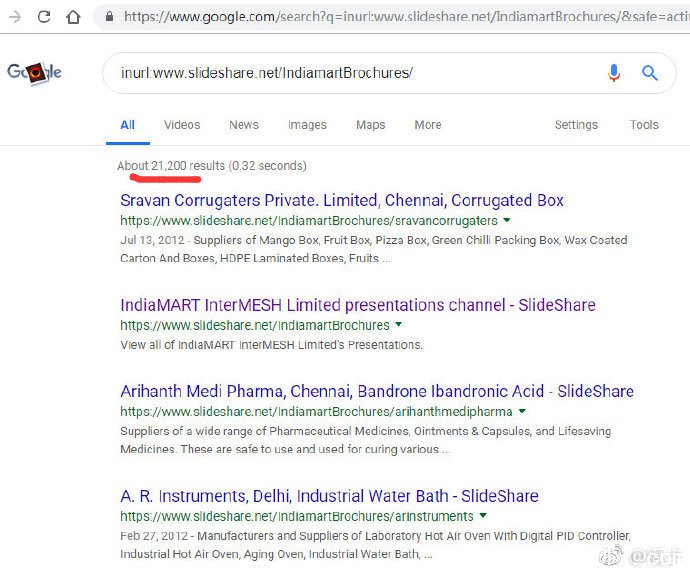690x573 pixels.
Task: Click the browser forward arrow
Action: tap(15, 17)
